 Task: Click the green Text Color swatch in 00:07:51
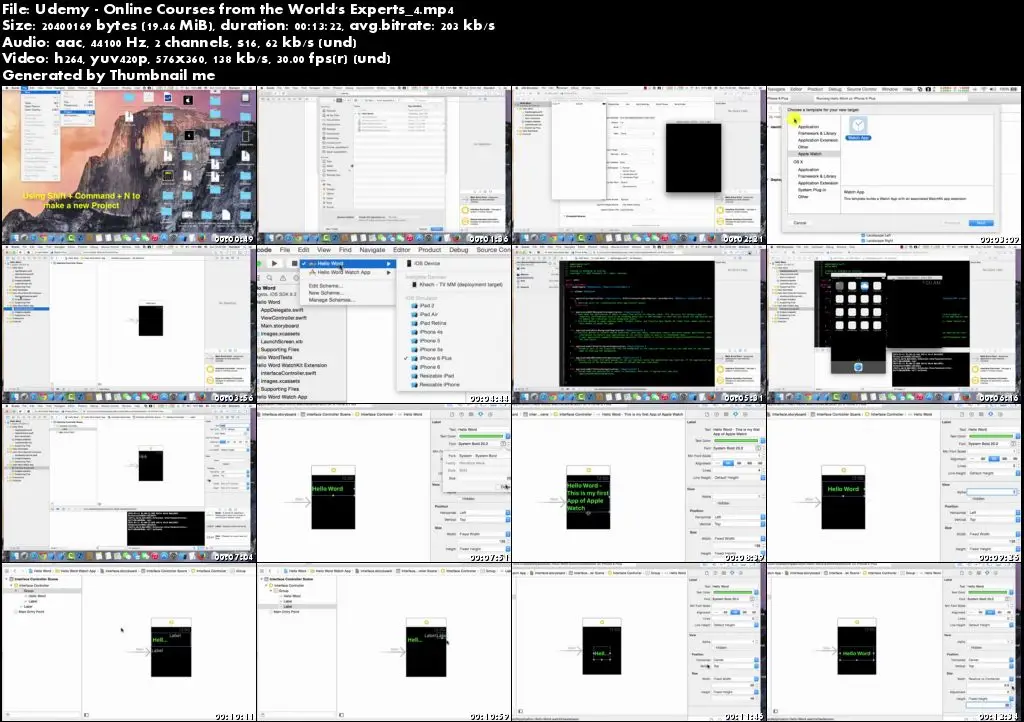click(x=481, y=436)
